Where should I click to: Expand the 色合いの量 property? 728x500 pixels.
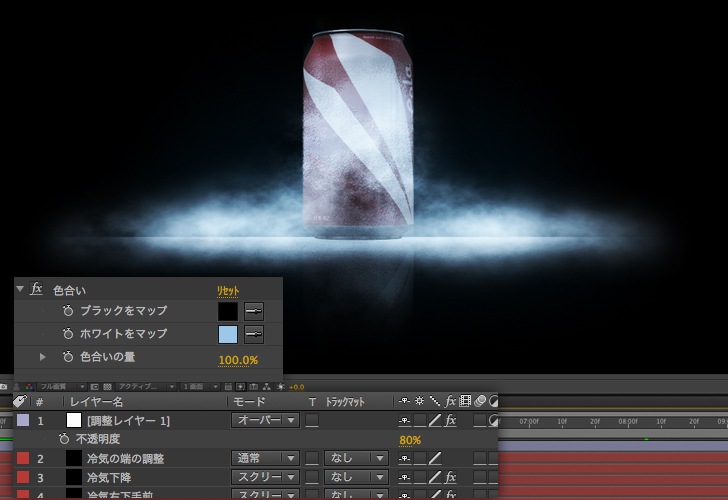click(42, 357)
